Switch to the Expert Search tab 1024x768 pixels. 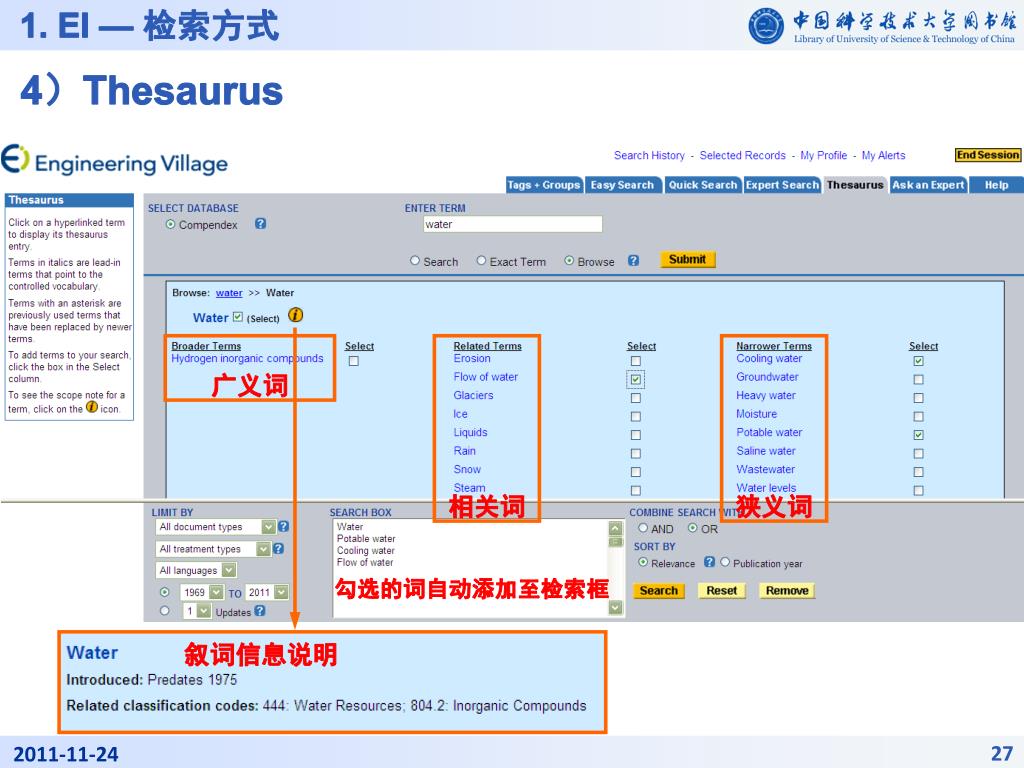click(x=782, y=185)
